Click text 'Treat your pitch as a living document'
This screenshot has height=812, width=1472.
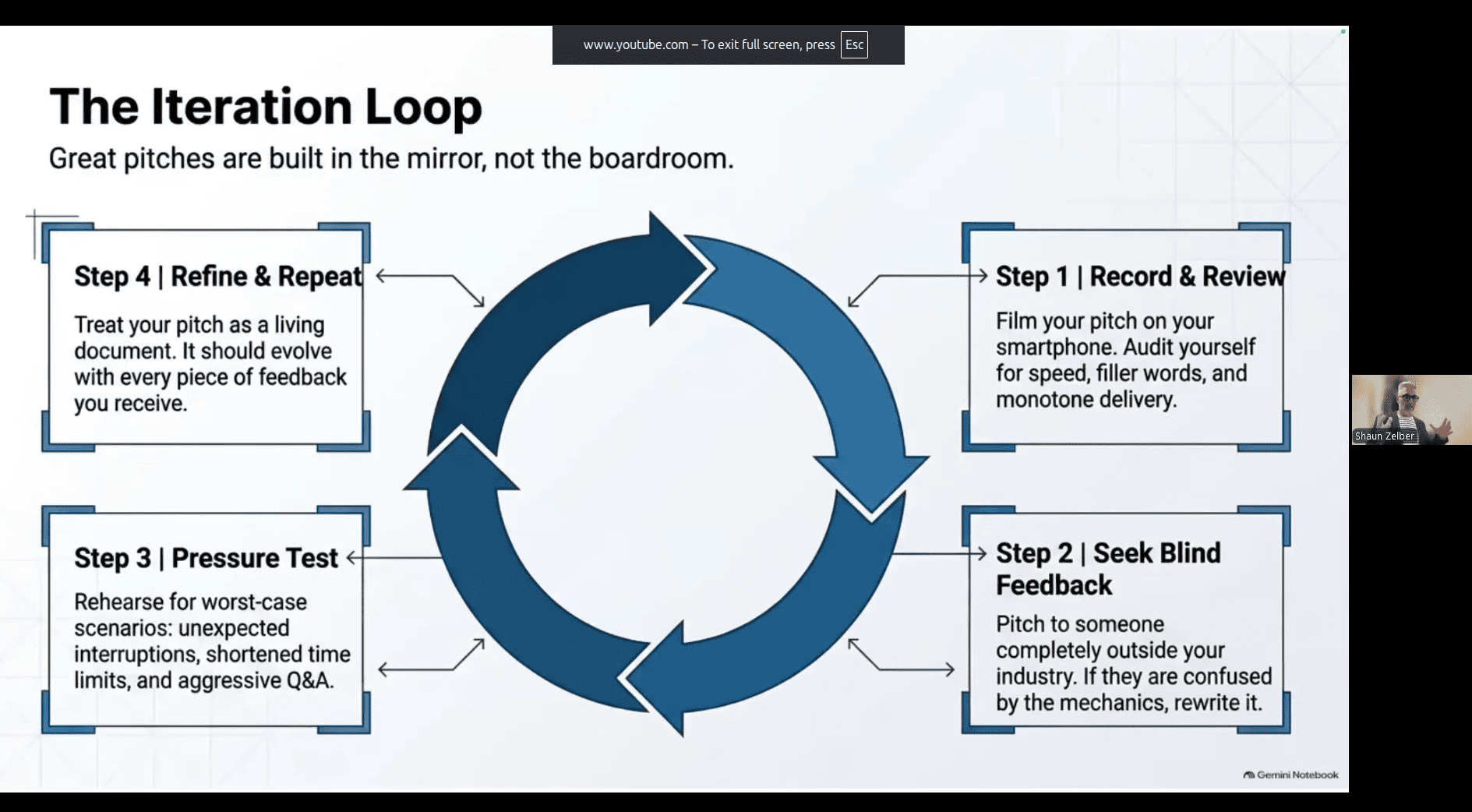pyautogui.click(x=199, y=337)
